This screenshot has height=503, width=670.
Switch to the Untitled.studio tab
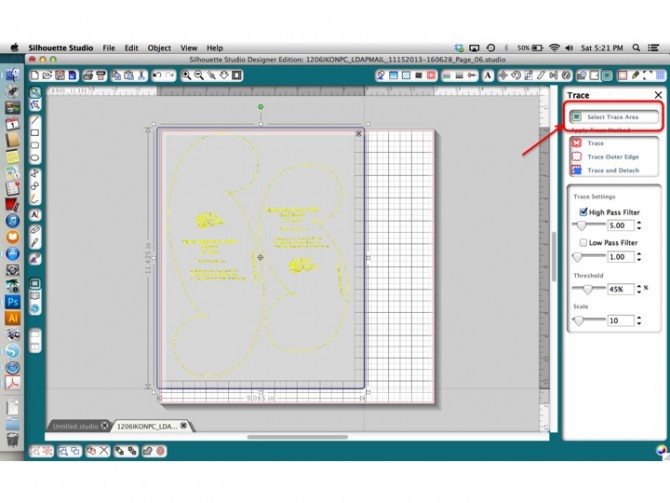pyautogui.click(x=75, y=426)
